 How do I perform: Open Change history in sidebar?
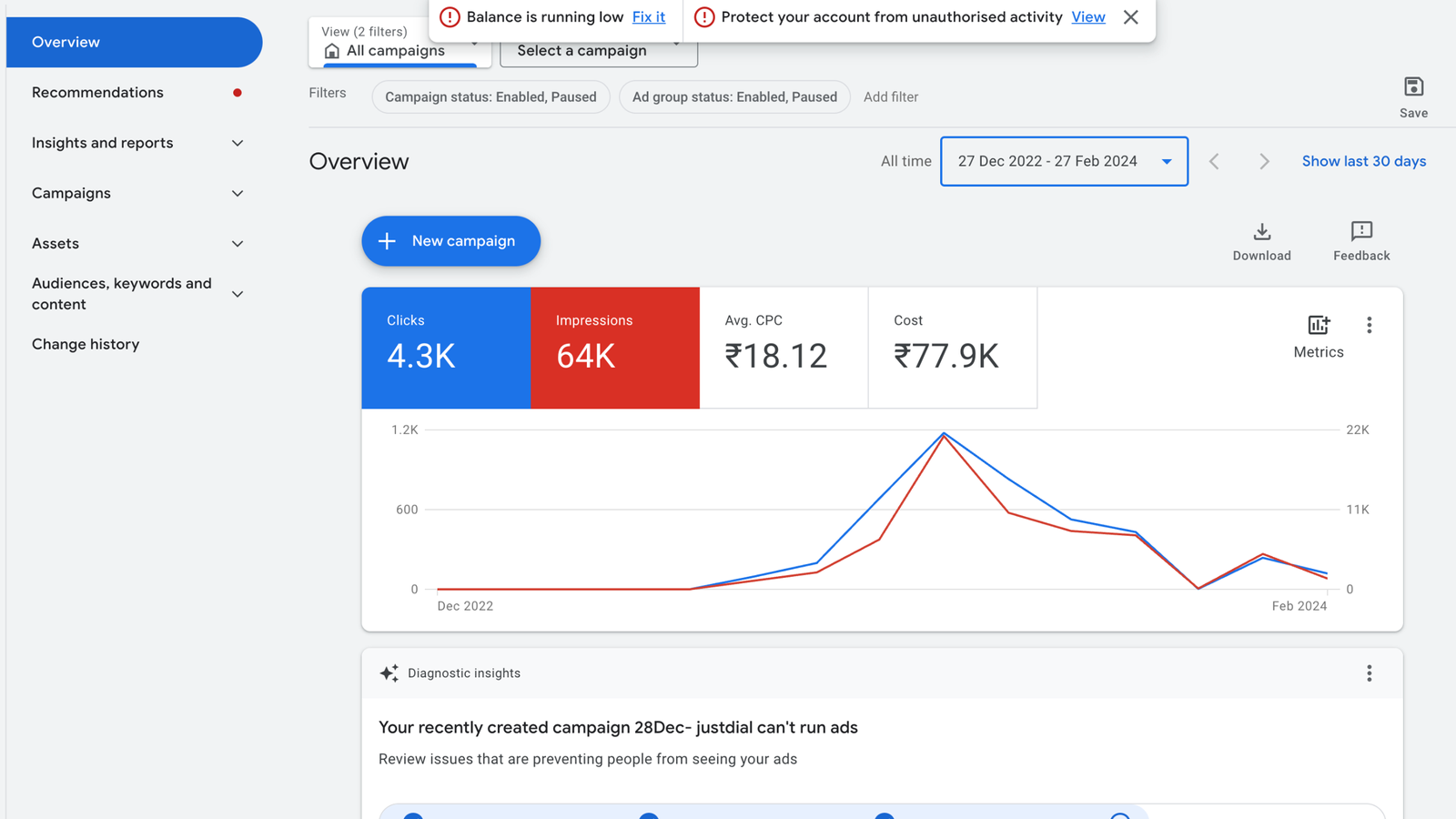point(86,344)
